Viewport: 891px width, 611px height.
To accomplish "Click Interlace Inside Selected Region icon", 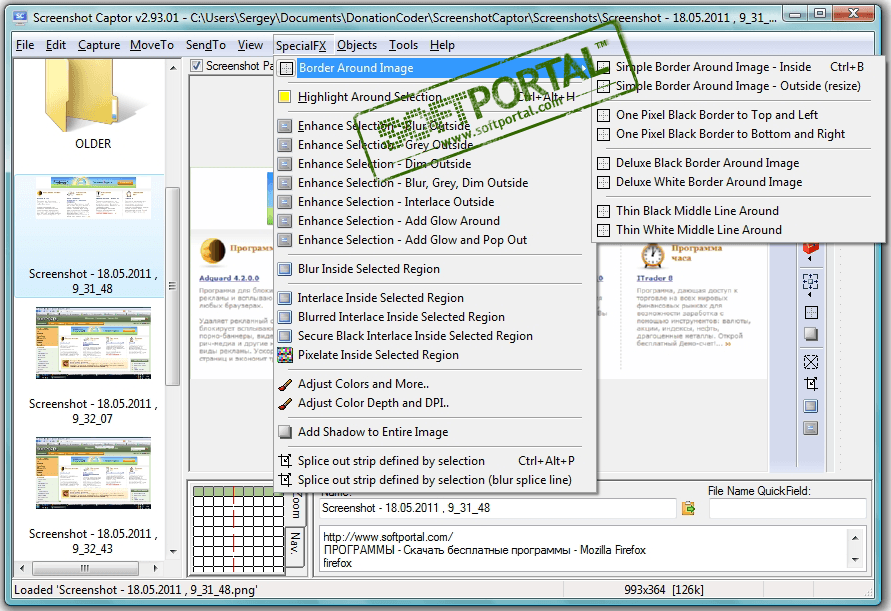I will point(285,298).
